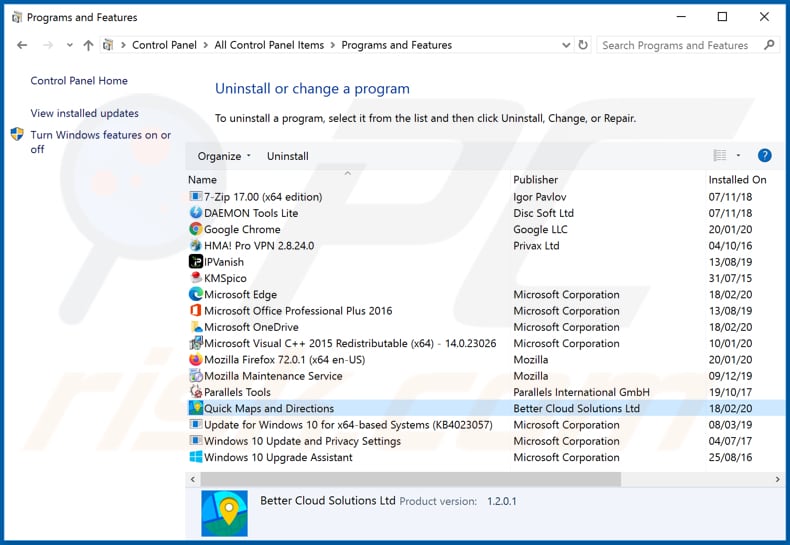Expand chevron after All Control Panel Items

[333, 45]
